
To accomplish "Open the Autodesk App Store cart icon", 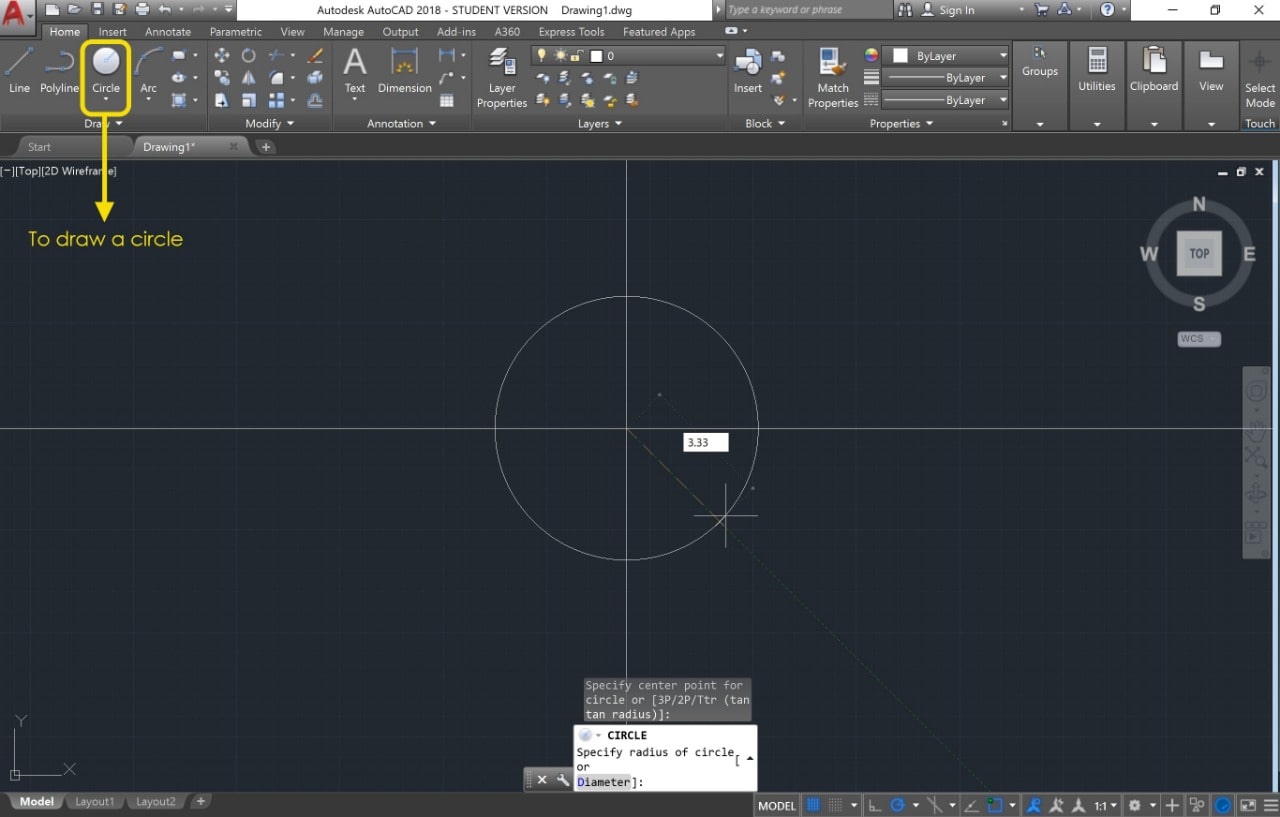I will click(x=1041, y=9).
